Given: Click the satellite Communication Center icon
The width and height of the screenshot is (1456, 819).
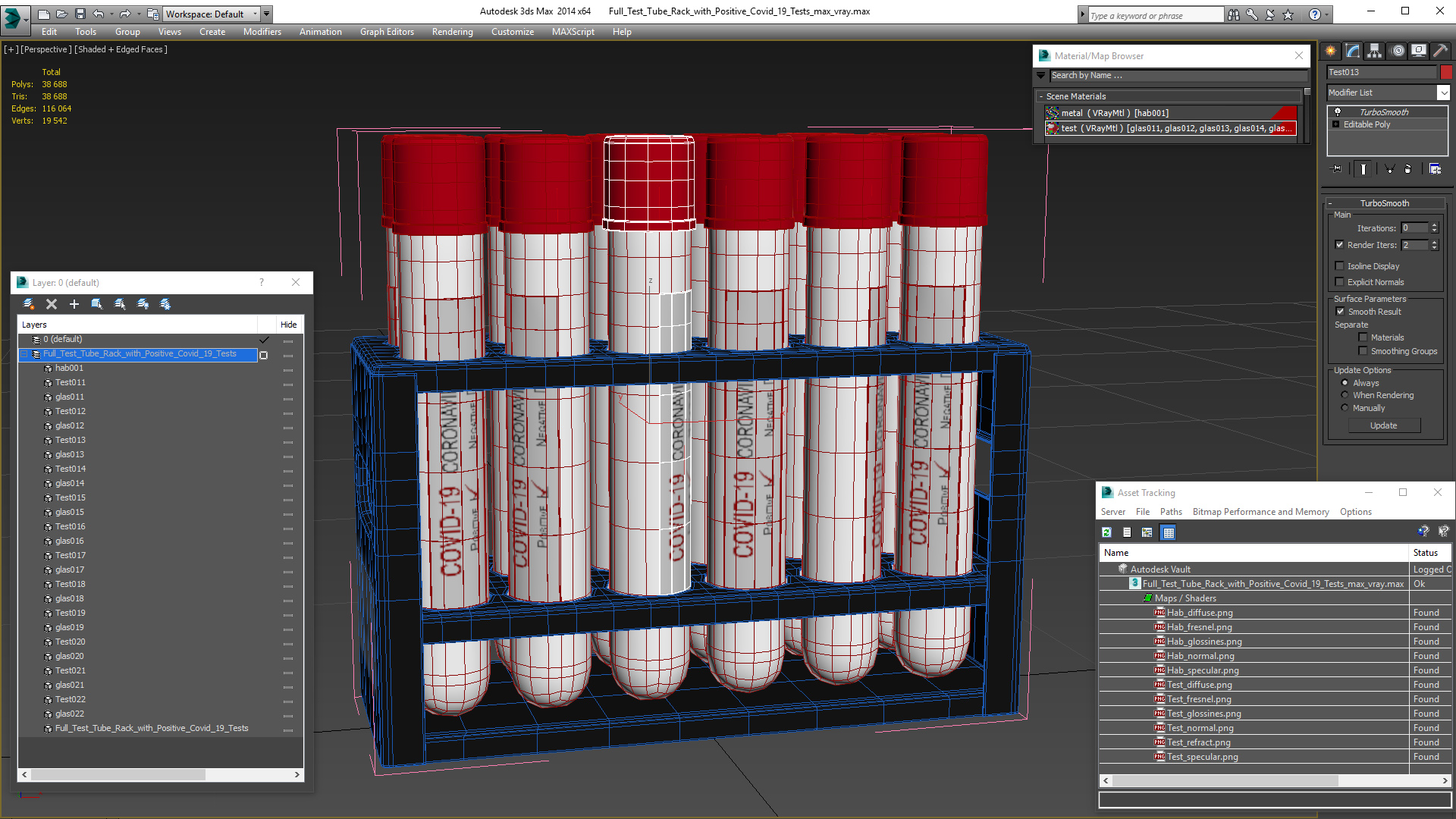Looking at the screenshot, I should [1270, 14].
